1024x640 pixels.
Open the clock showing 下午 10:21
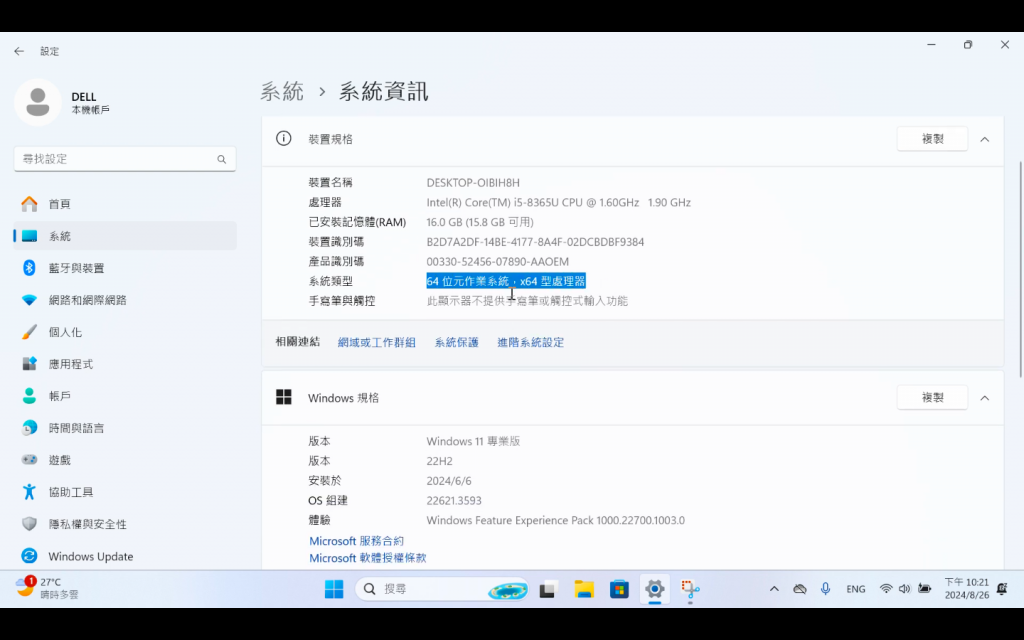[x=966, y=588]
